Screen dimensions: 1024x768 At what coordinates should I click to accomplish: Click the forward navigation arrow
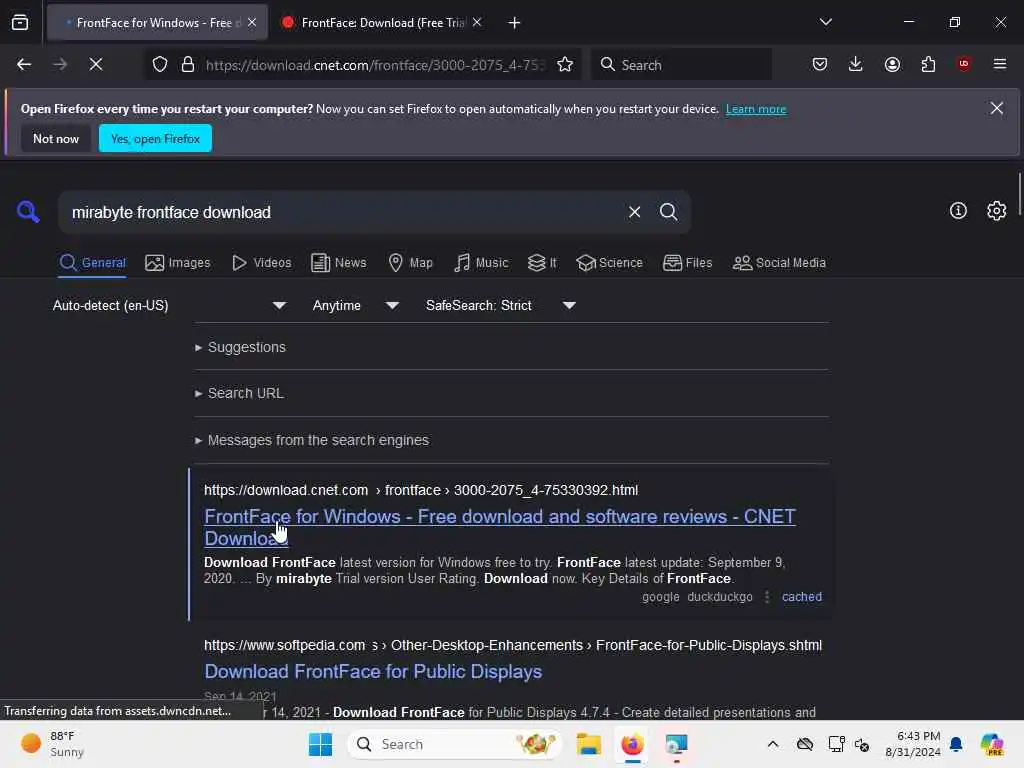pos(60,64)
